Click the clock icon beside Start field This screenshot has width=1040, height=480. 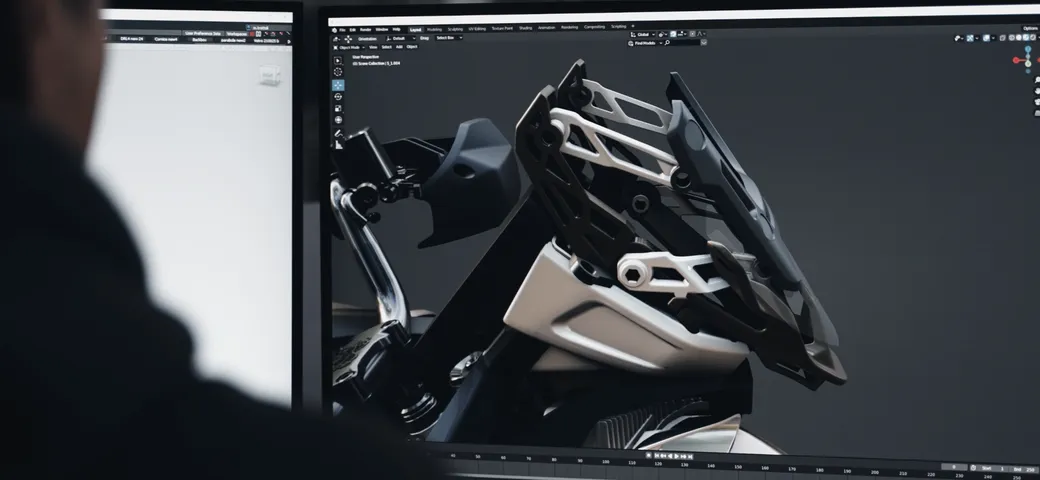click(973, 467)
